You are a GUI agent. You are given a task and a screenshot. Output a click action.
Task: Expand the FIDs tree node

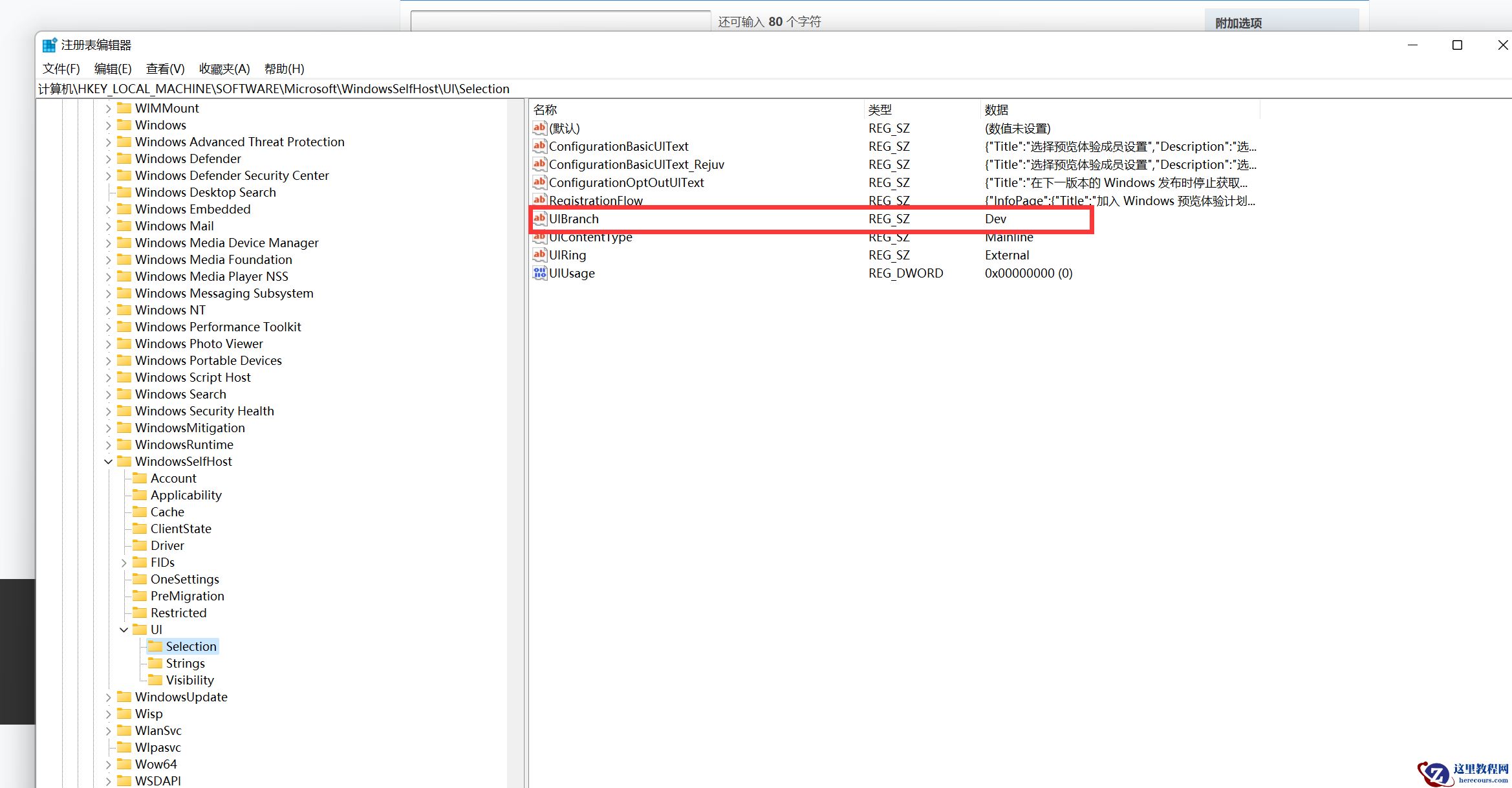(124, 562)
